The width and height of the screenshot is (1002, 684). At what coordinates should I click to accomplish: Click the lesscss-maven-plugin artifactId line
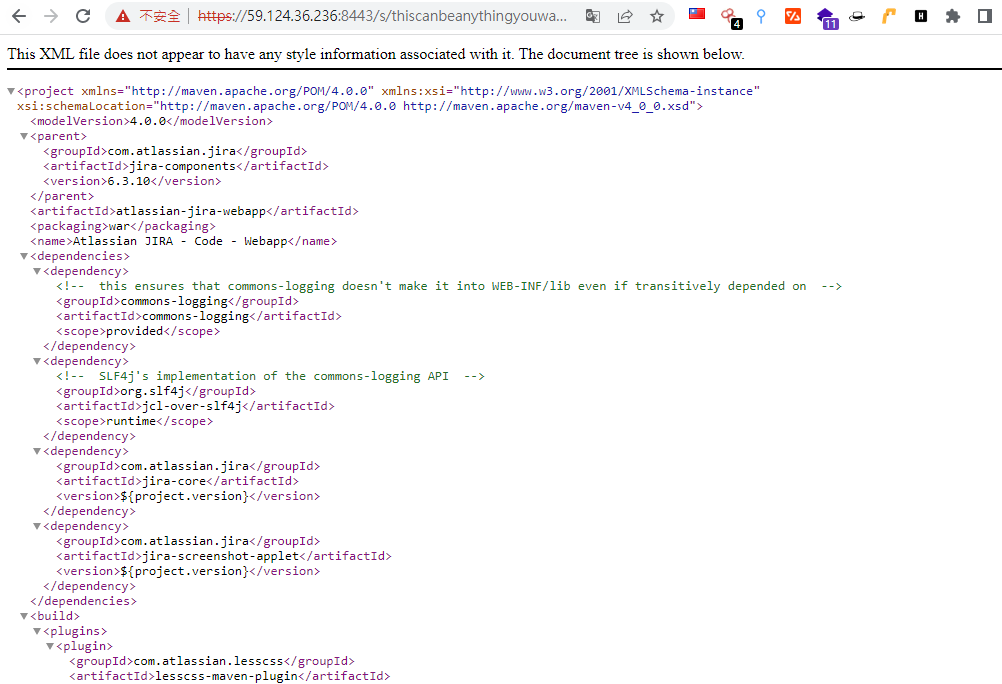click(229, 676)
